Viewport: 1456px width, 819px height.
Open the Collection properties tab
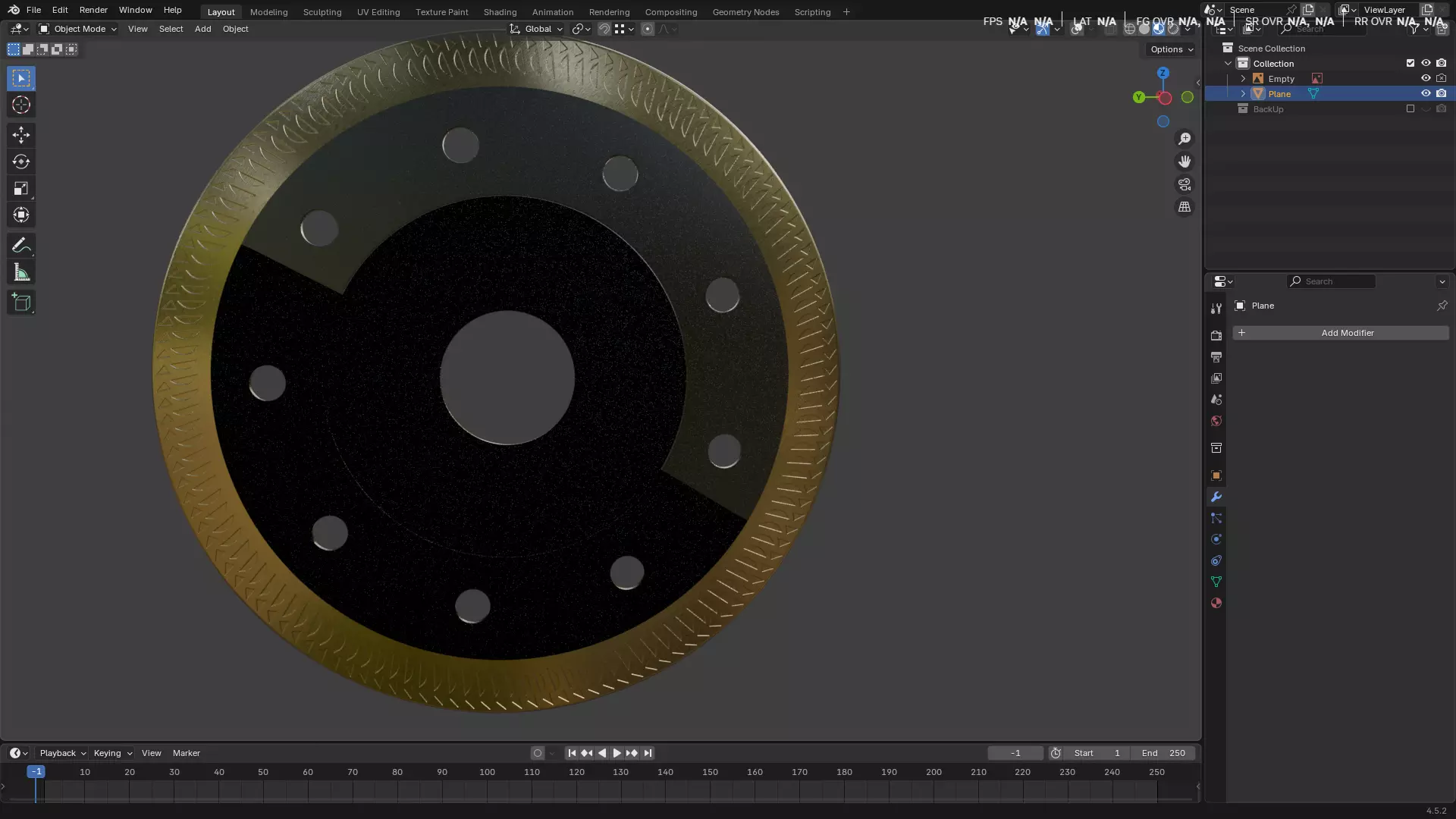[x=1216, y=448]
